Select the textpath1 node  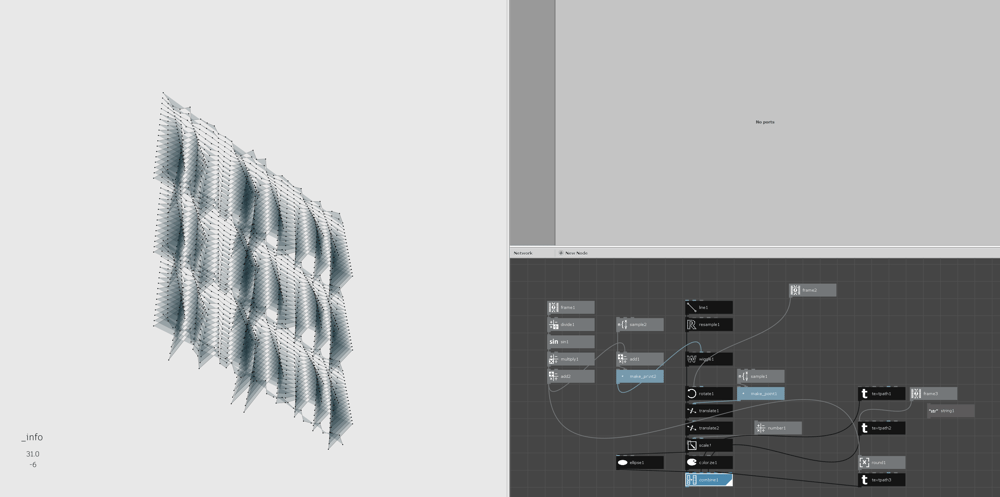[881, 394]
